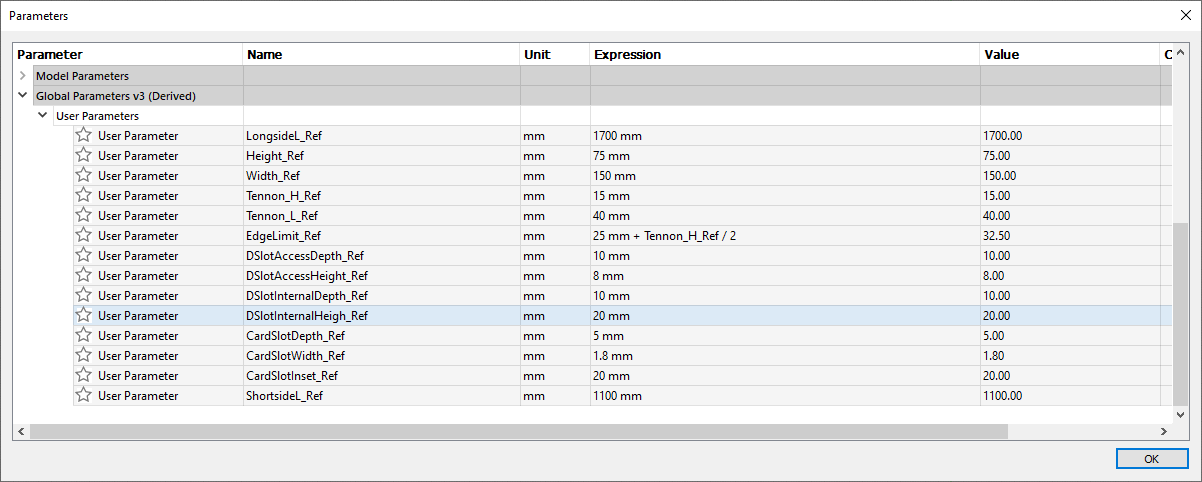Toggle favorite star for Tennon_L_Ref
Screen dimensions: 1202x482
tap(84, 215)
